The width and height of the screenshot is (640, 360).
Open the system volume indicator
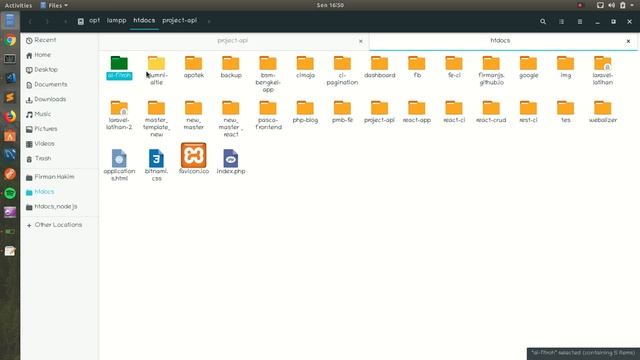pyautogui.click(x=611, y=5)
